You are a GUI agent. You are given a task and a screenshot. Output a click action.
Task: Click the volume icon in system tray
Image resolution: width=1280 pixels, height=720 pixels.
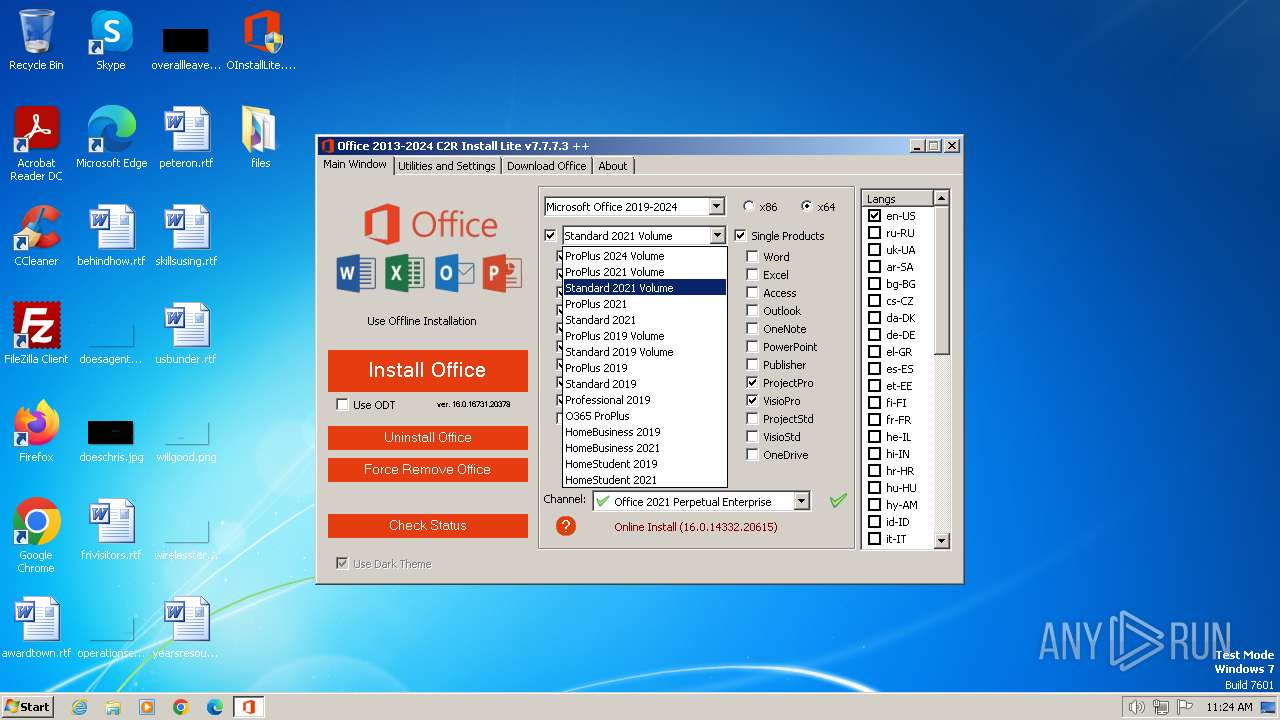[x=1136, y=707]
